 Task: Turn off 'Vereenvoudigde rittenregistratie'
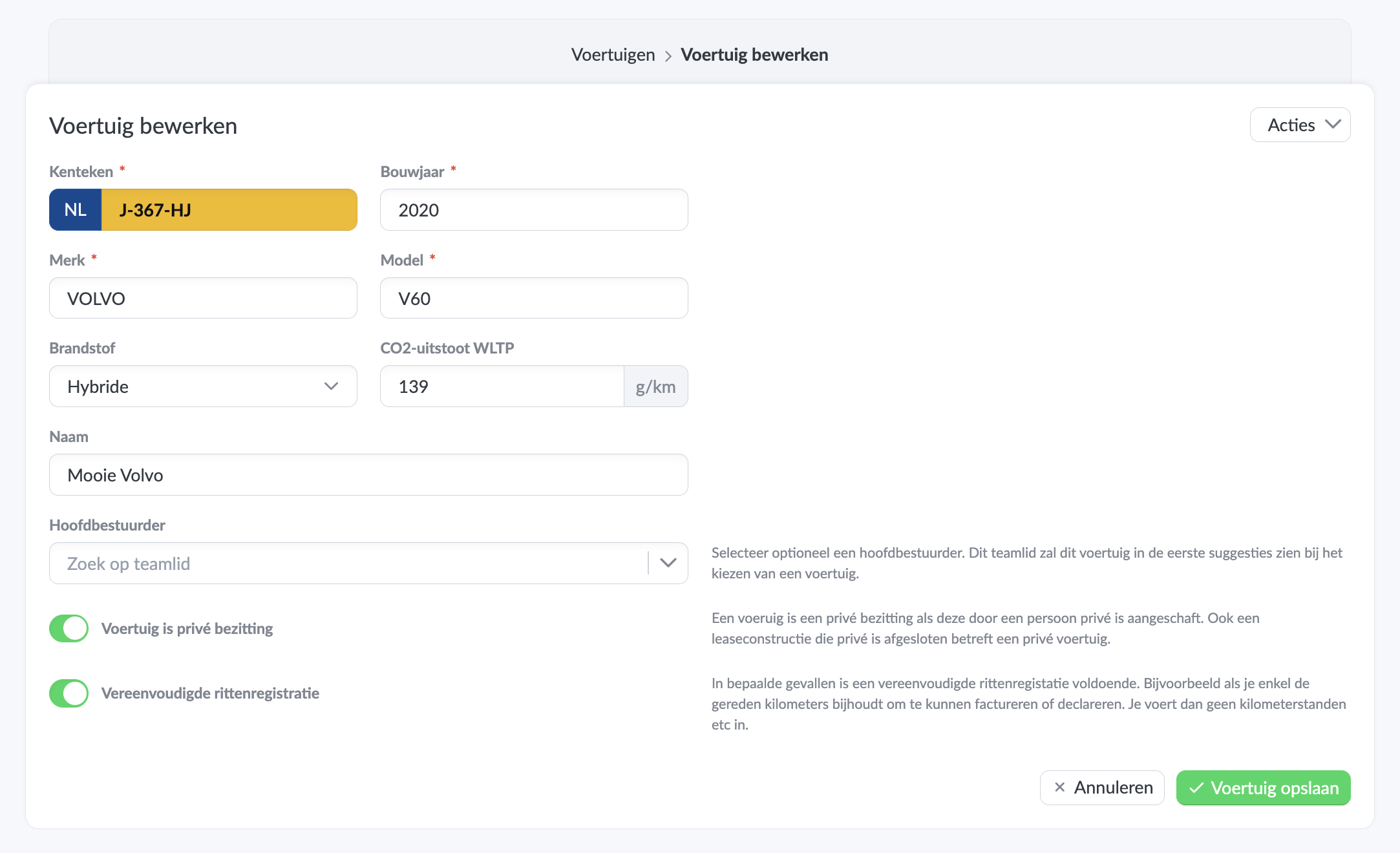click(x=69, y=693)
